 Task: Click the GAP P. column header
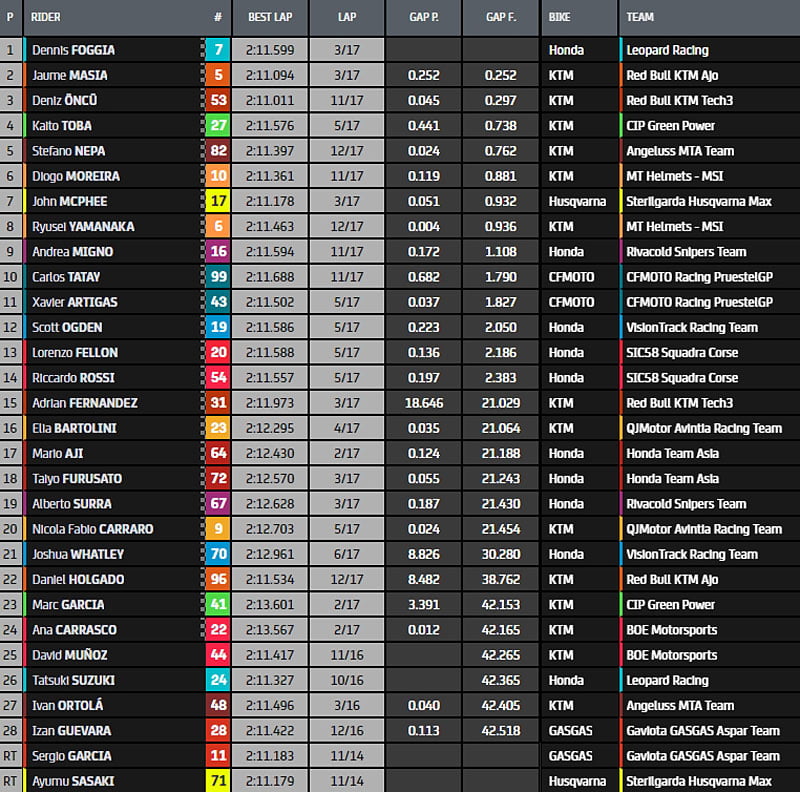point(423,17)
